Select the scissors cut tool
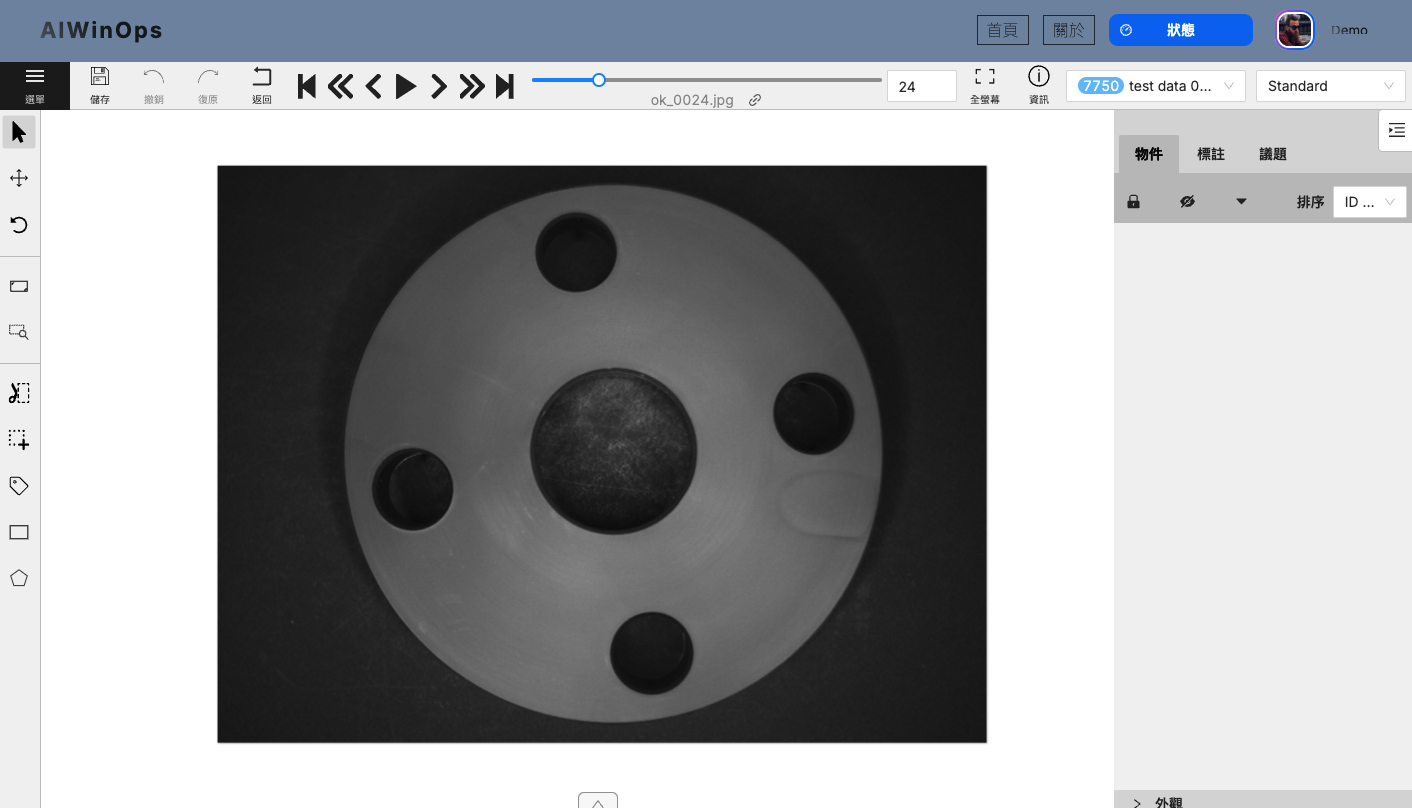The image size is (1412, 808). (19, 393)
